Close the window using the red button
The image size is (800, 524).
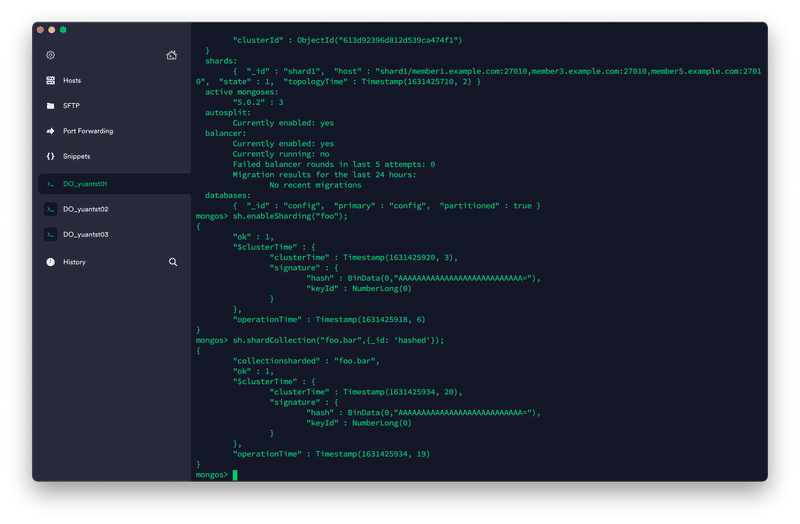coord(40,30)
